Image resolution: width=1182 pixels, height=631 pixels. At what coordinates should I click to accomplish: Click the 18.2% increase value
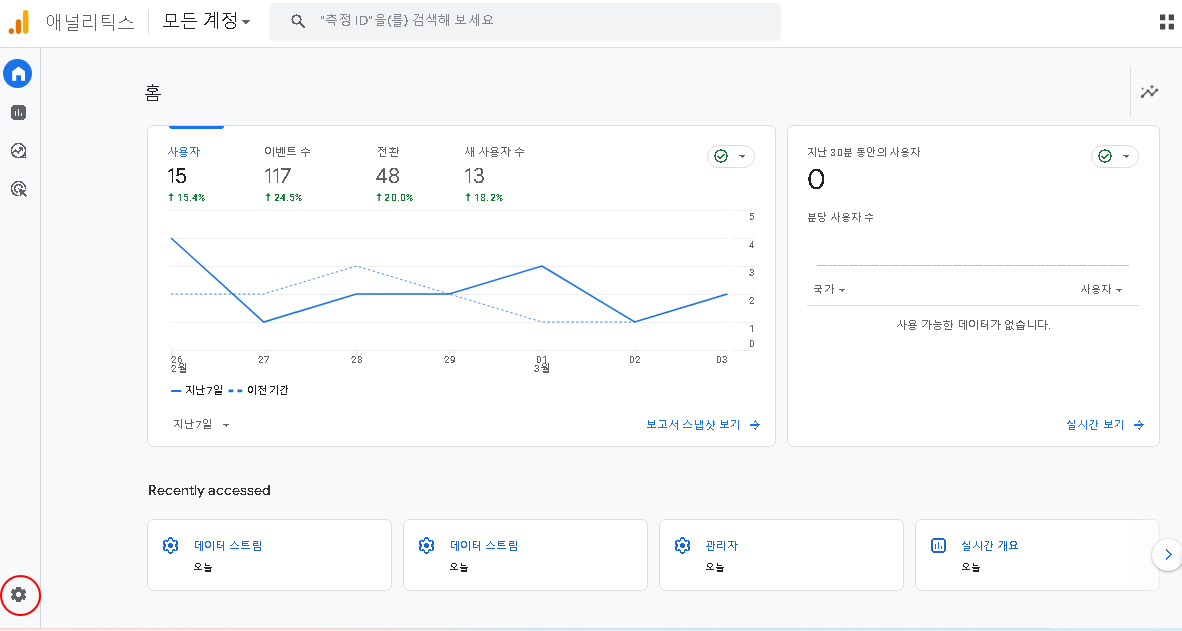(484, 198)
